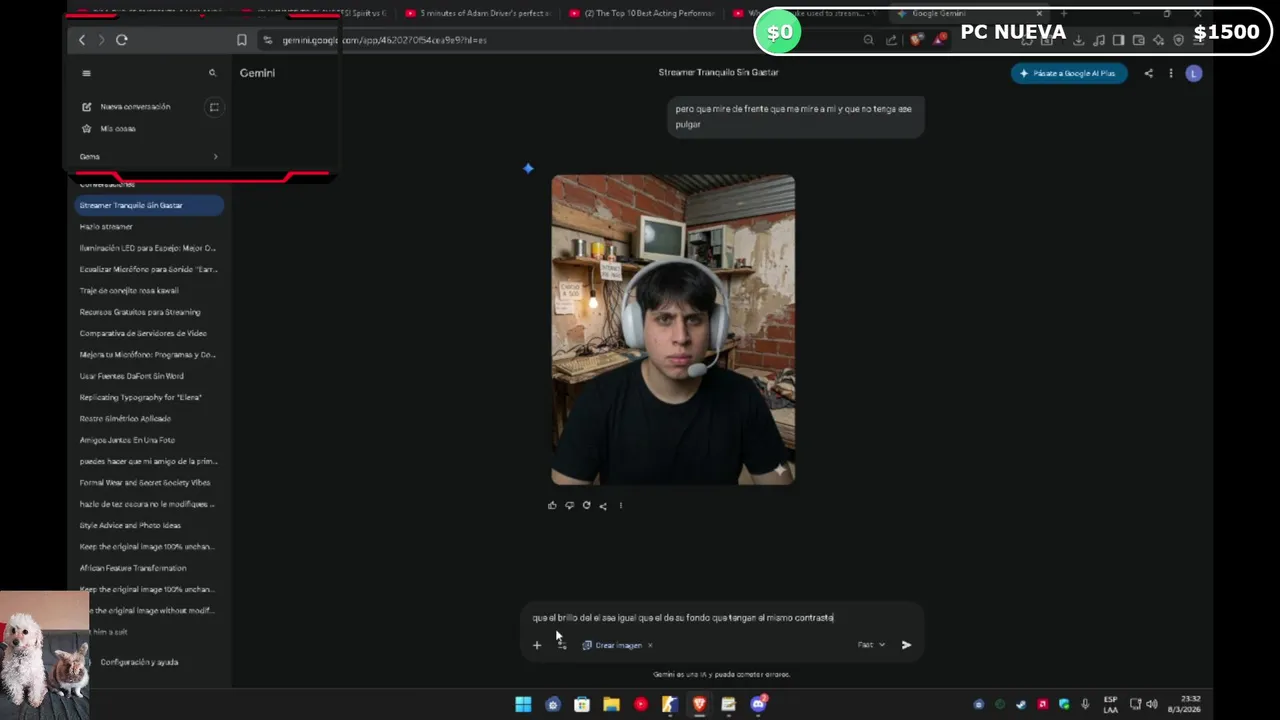Share the response below the image

tap(603, 505)
